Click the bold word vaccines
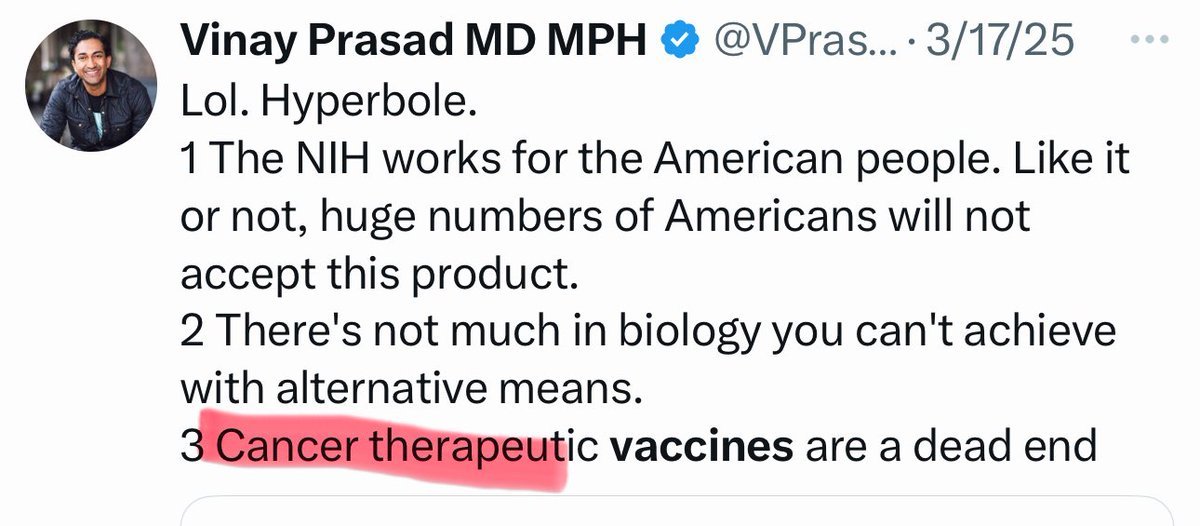This screenshot has width=1200, height=526. coord(701,442)
